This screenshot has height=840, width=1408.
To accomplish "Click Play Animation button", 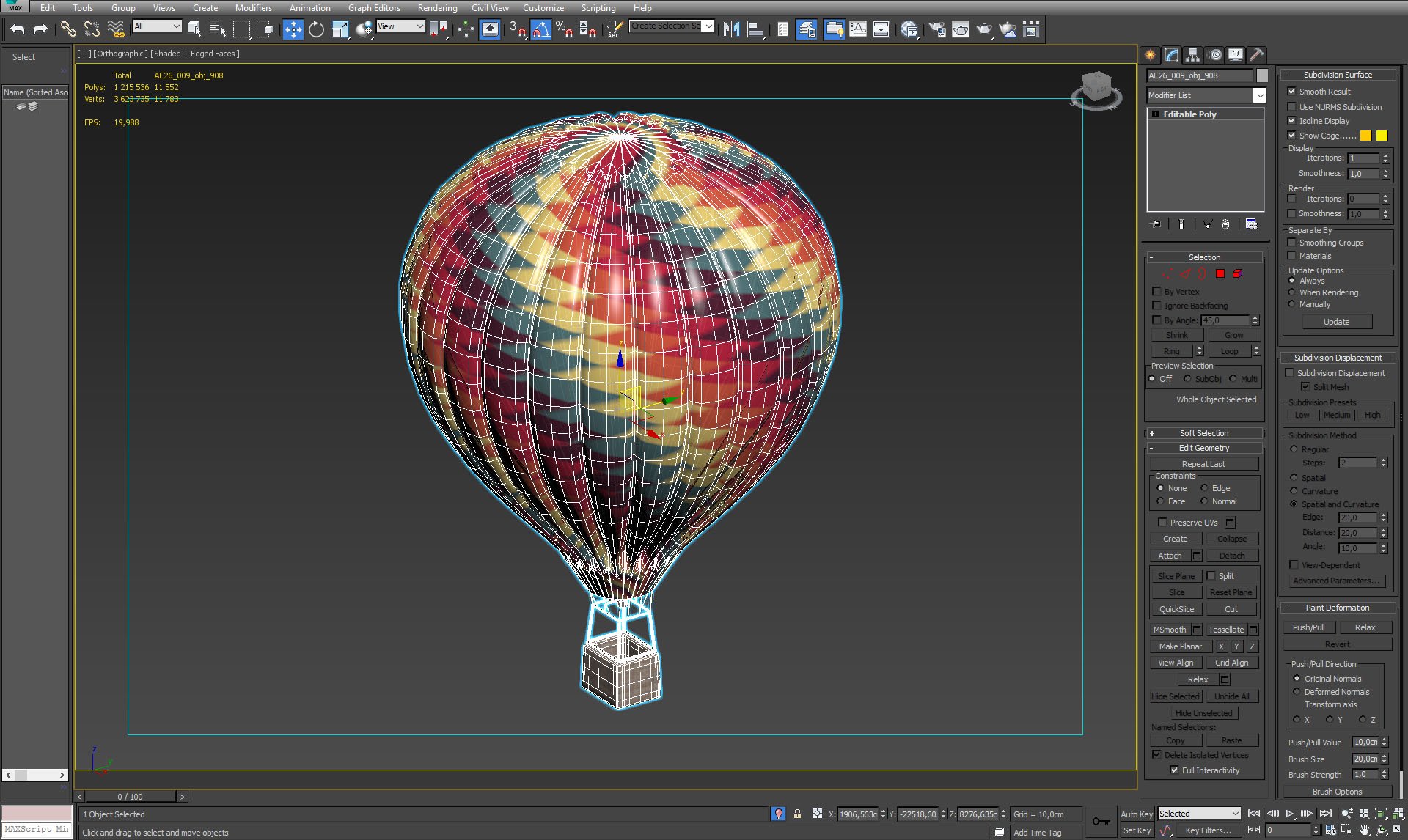I will [1289, 814].
